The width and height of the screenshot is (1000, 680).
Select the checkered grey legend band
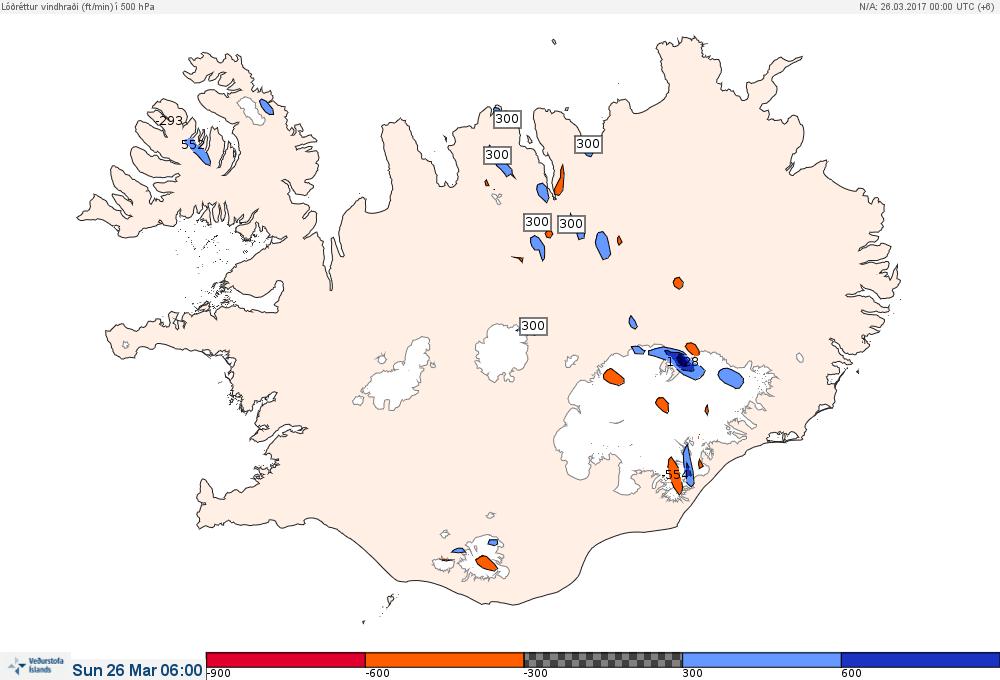[603, 660]
